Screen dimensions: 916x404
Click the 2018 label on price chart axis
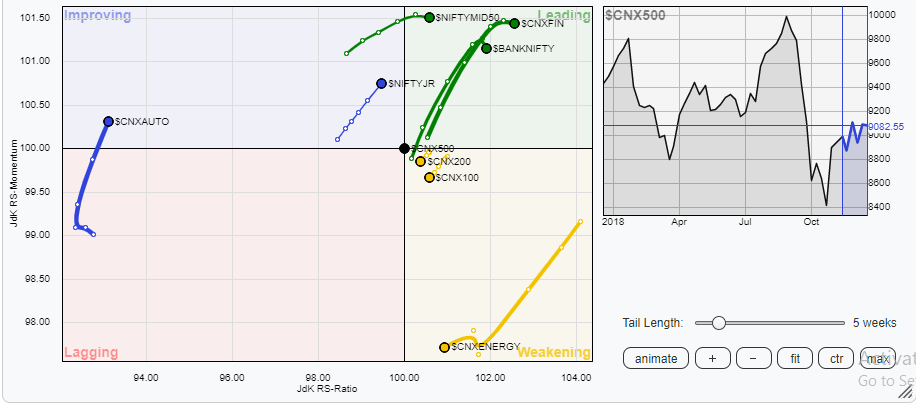pyautogui.click(x=613, y=222)
